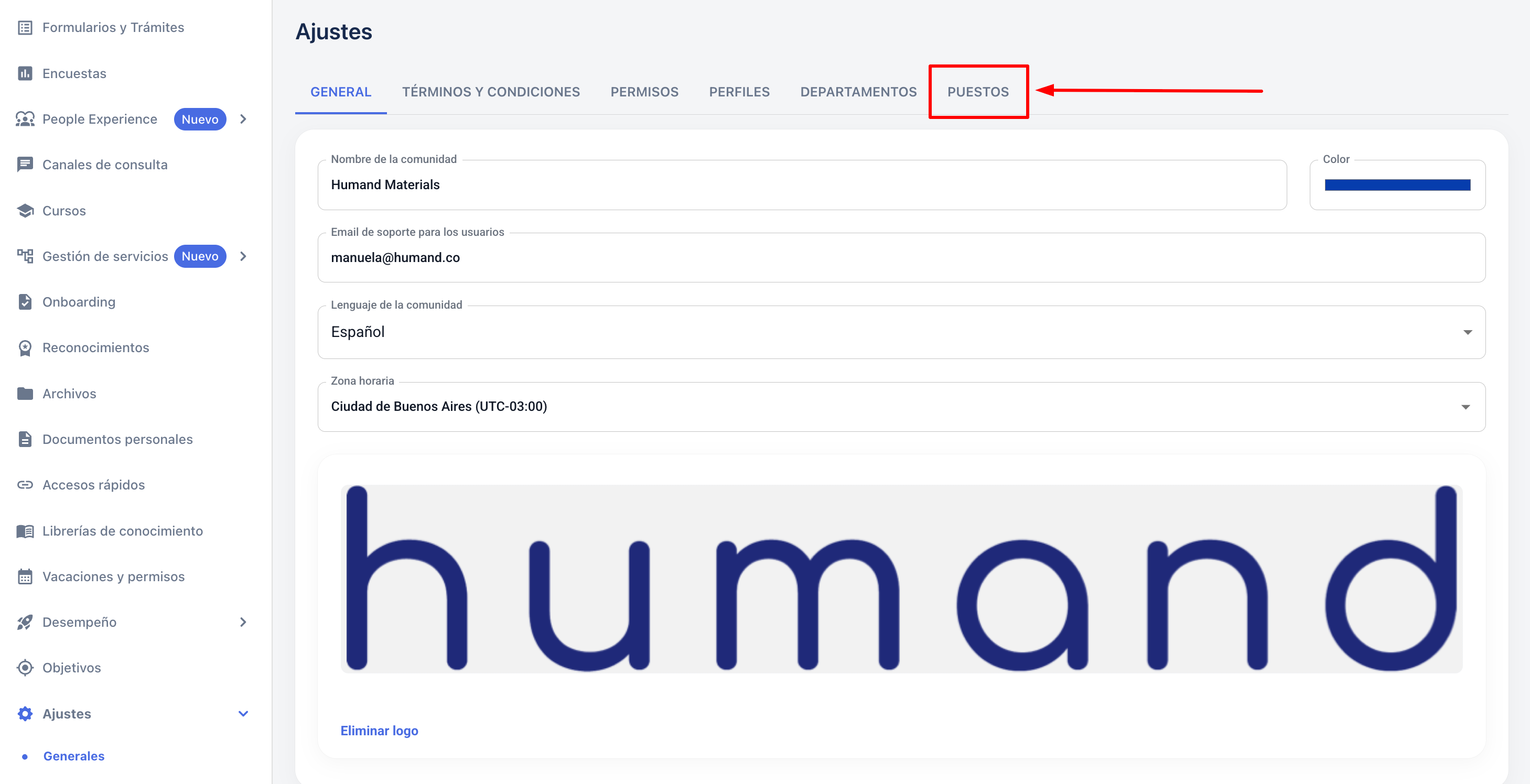Open Generales under Ajustes

73,756
